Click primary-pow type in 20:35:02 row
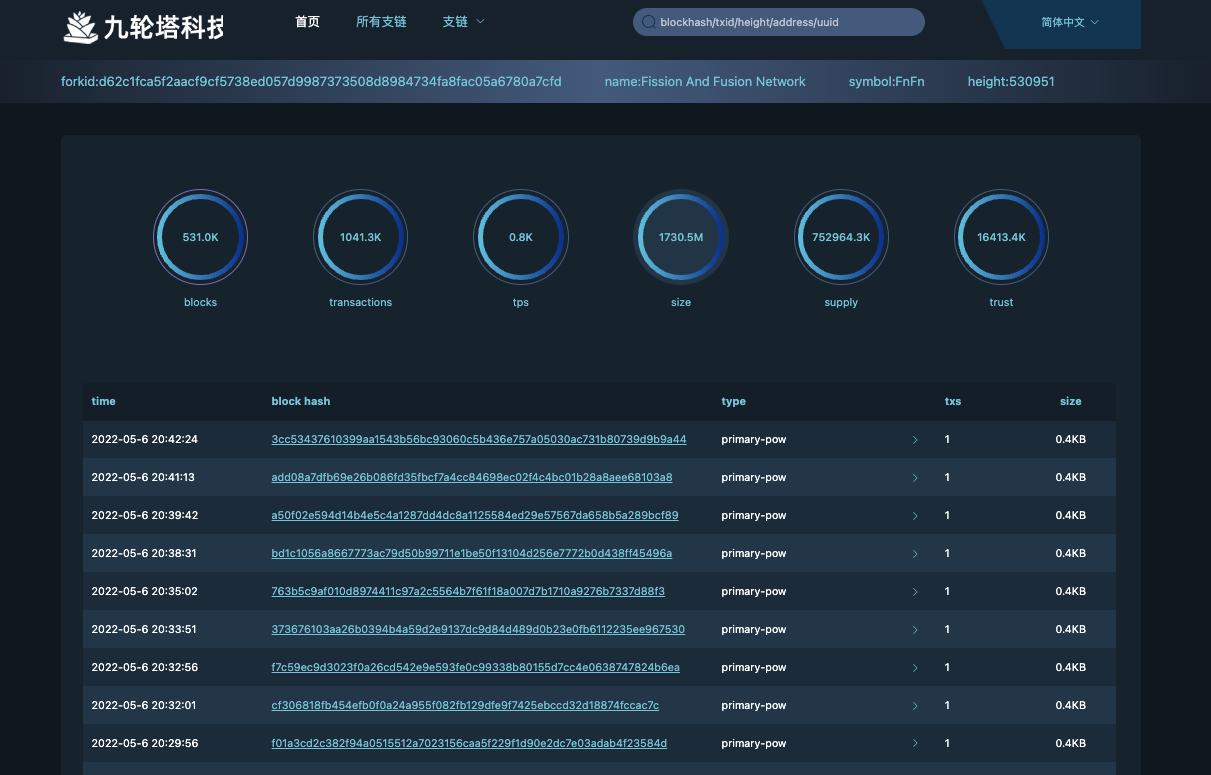 point(754,592)
